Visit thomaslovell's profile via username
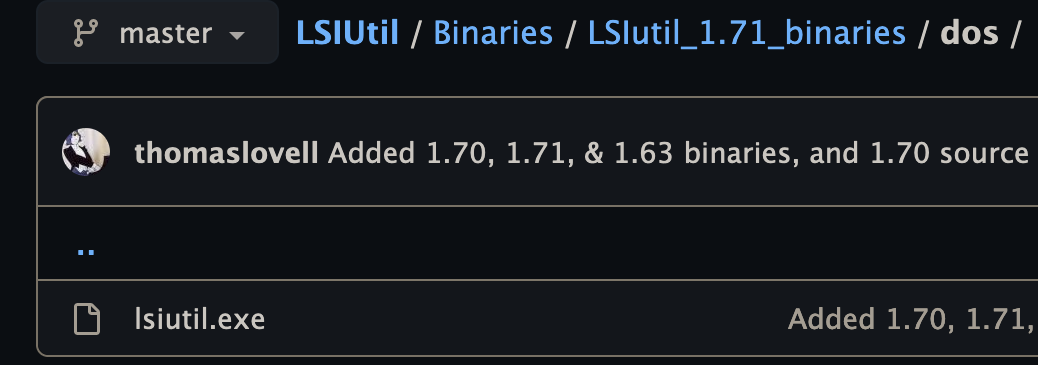The height and width of the screenshot is (365, 1038). coord(226,153)
